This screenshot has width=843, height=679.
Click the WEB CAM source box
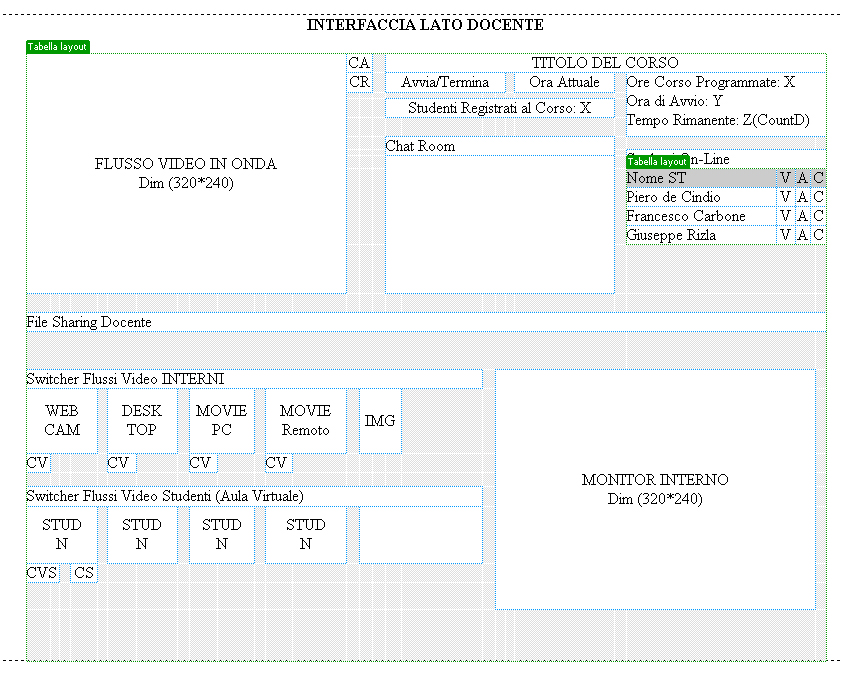tap(61, 421)
